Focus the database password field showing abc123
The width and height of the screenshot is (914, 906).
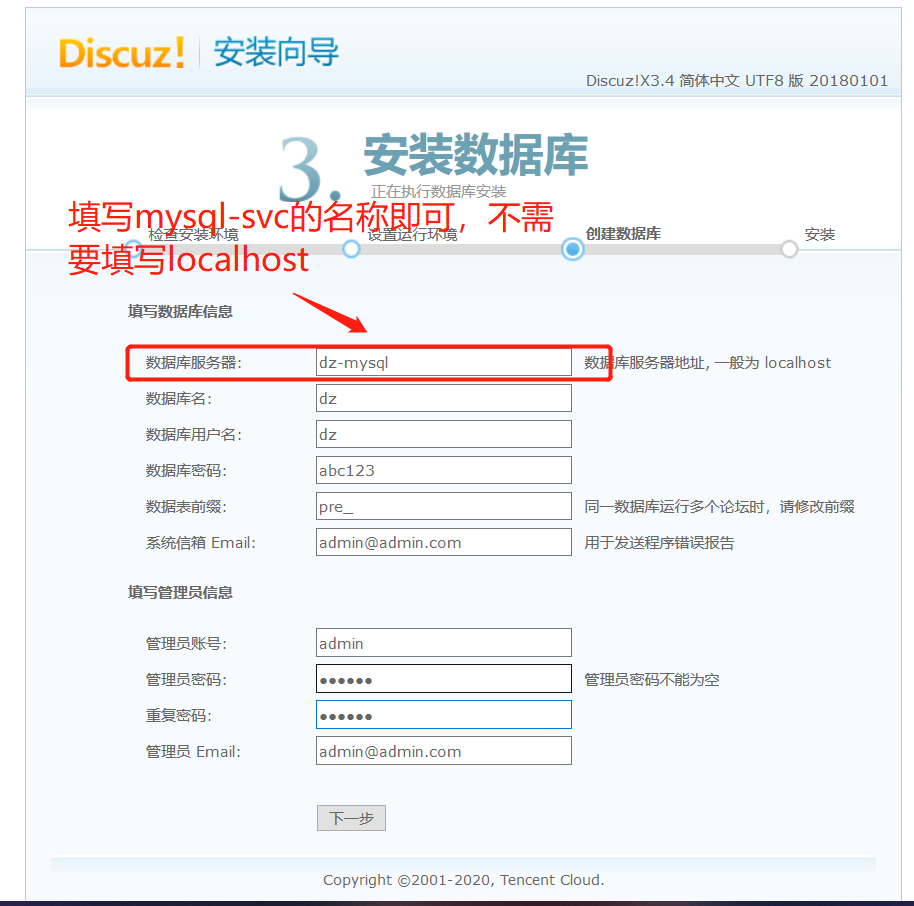(x=444, y=470)
